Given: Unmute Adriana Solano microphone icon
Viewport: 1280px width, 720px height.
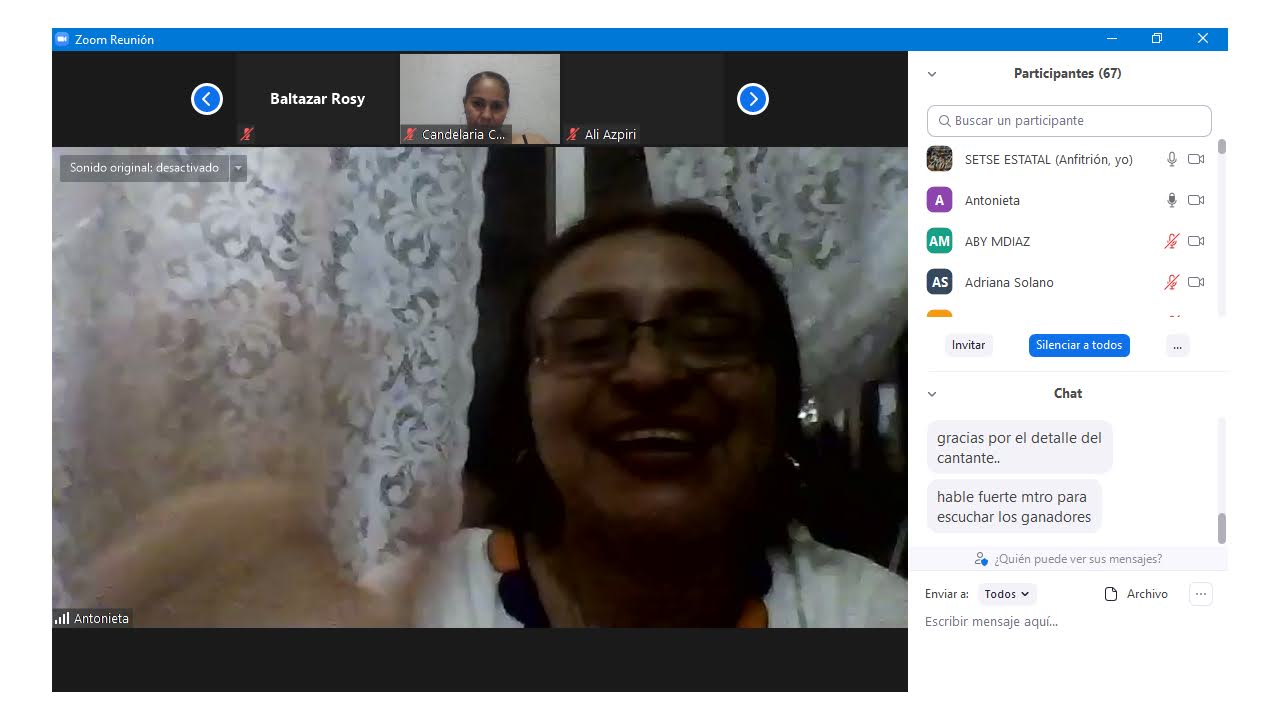Looking at the screenshot, I should click(1172, 282).
